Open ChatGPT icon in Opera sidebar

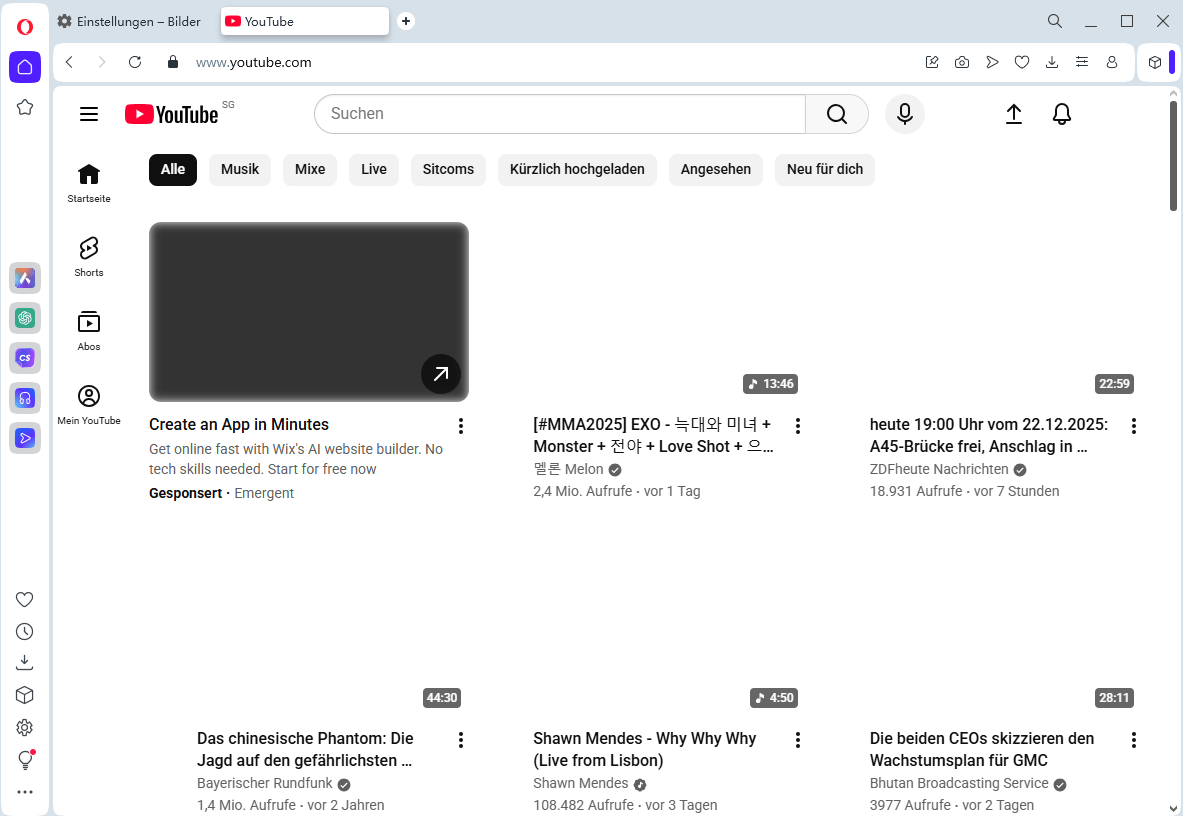coord(25,318)
